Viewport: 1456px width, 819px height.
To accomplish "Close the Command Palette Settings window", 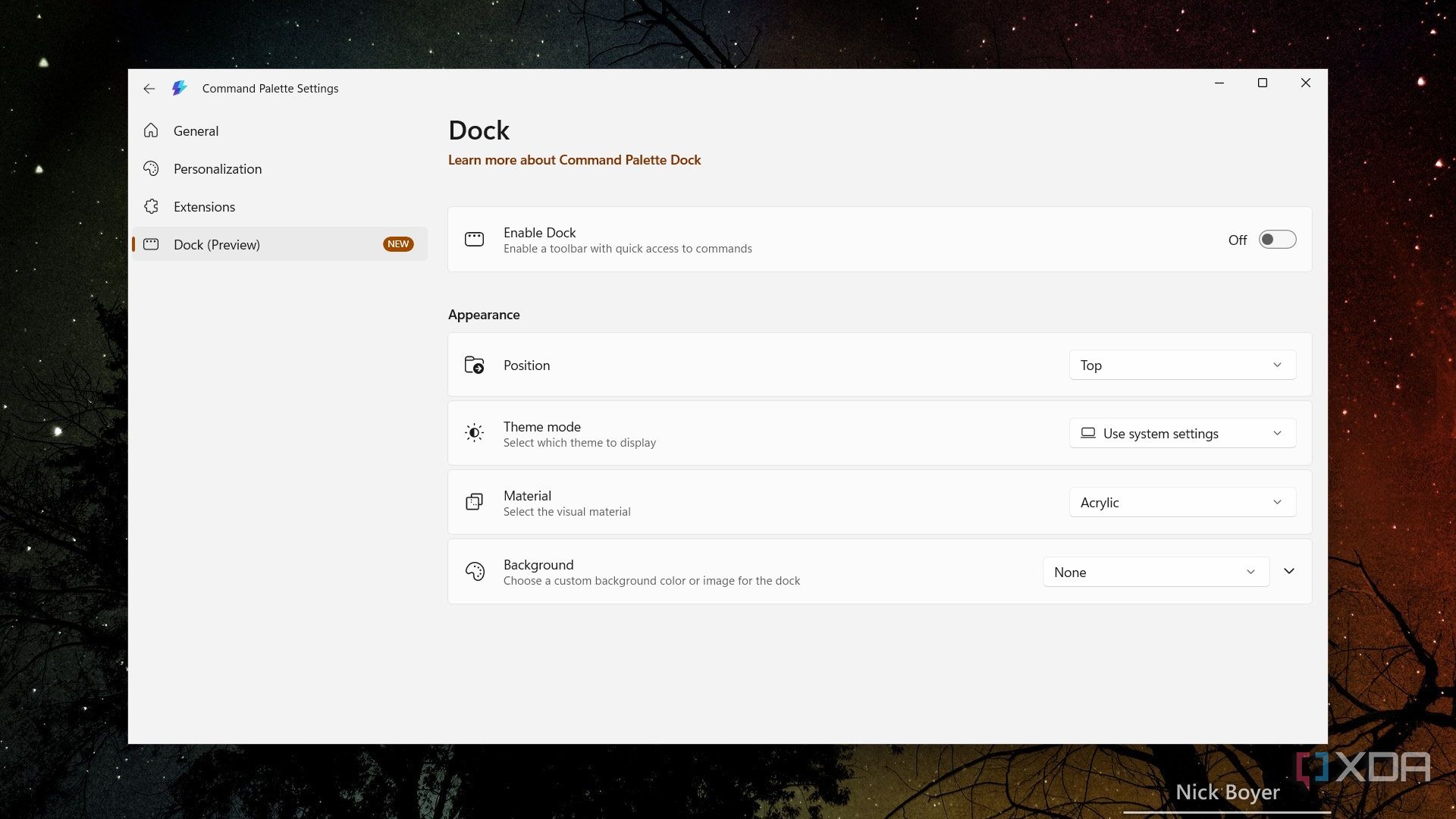I will 1306,83.
